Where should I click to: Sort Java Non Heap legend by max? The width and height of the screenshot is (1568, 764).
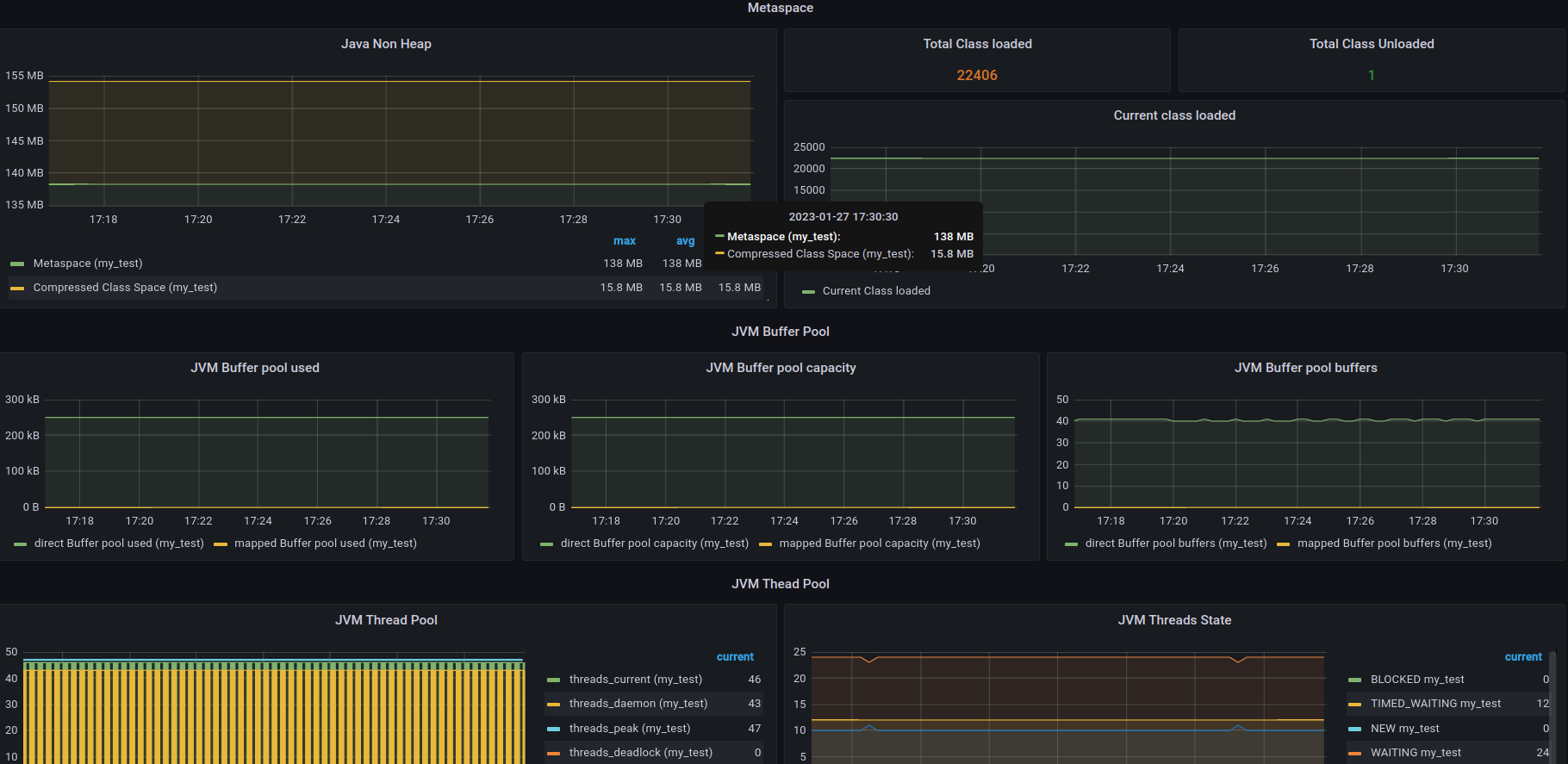click(x=624, y=241)
